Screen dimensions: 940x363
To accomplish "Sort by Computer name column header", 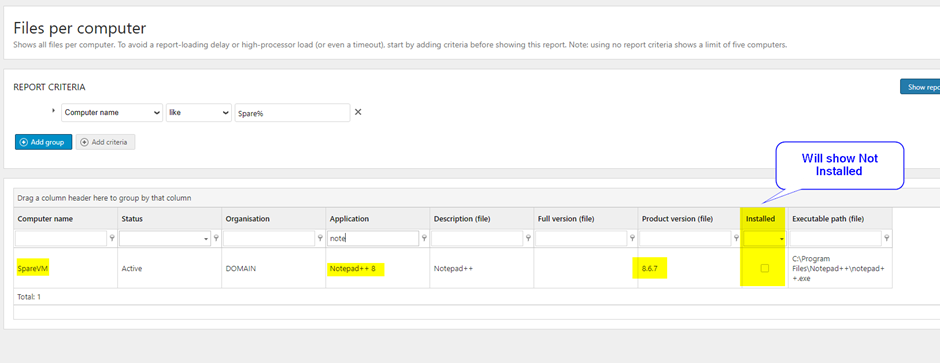I will tap(65, 219).
